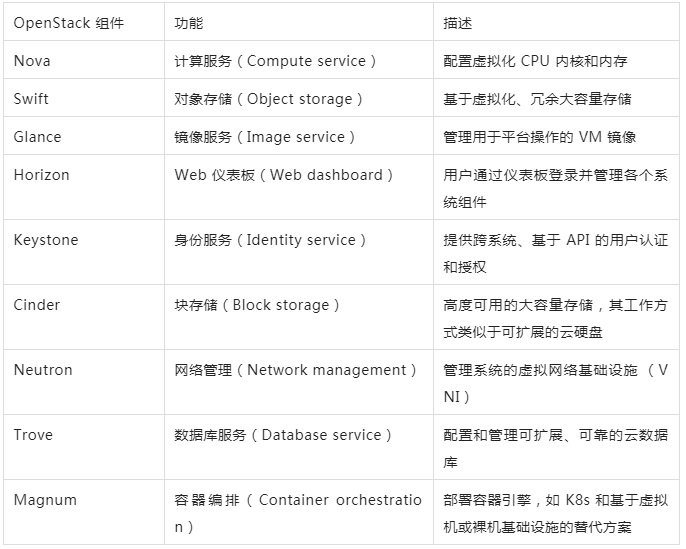Click the Swift component name
Image resolution: width=686 pixels, height=549 pixels.
tap(30, 99)
